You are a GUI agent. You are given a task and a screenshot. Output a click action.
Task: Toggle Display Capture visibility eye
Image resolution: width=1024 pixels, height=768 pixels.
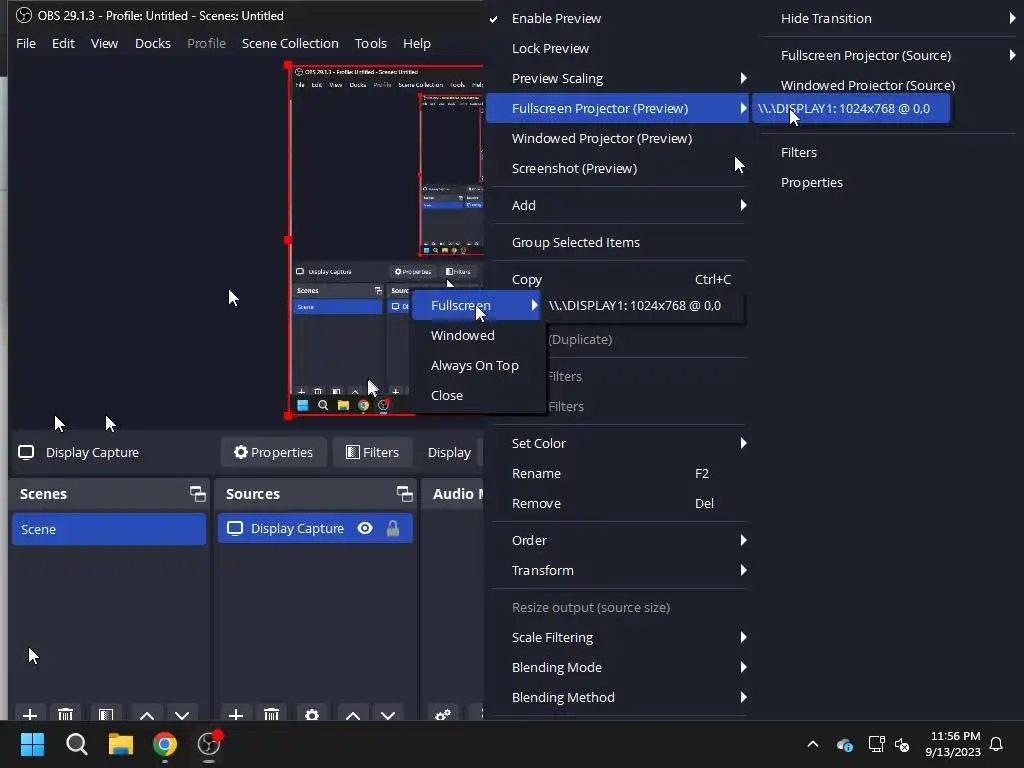coord(365,528)
